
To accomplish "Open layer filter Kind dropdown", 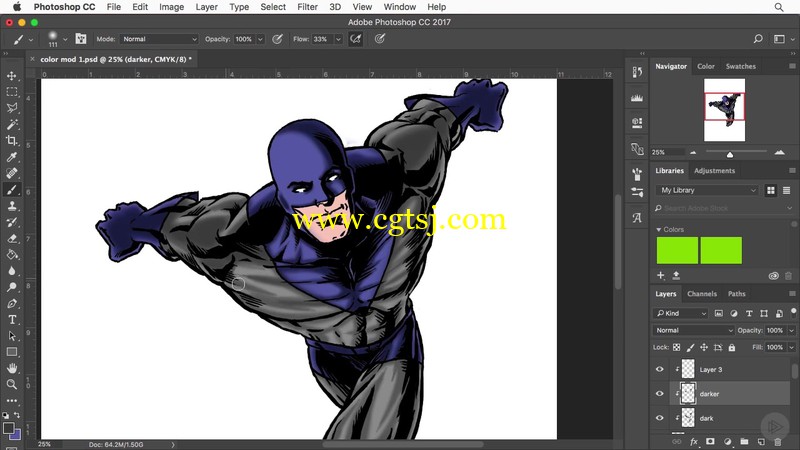I will [681, 313].
